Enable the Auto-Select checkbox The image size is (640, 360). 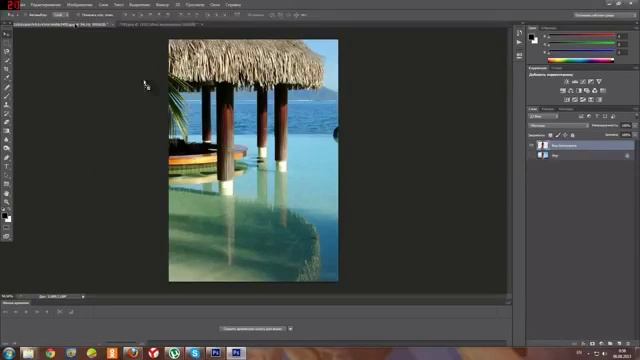(x=26, y=15)
